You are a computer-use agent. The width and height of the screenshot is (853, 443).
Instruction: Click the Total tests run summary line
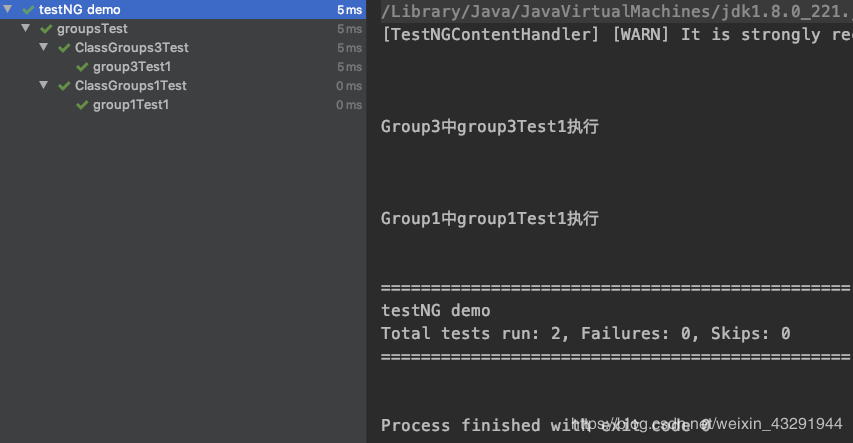point(585,333)
